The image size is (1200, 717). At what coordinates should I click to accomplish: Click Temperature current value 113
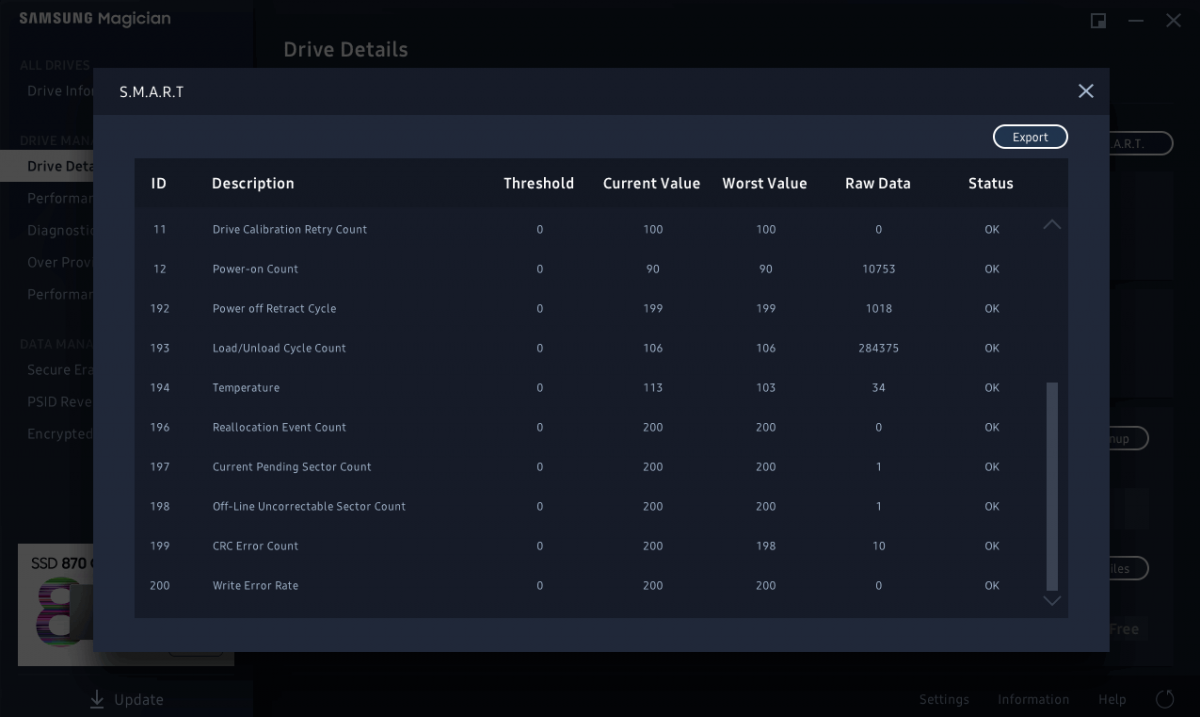(653, 388)
